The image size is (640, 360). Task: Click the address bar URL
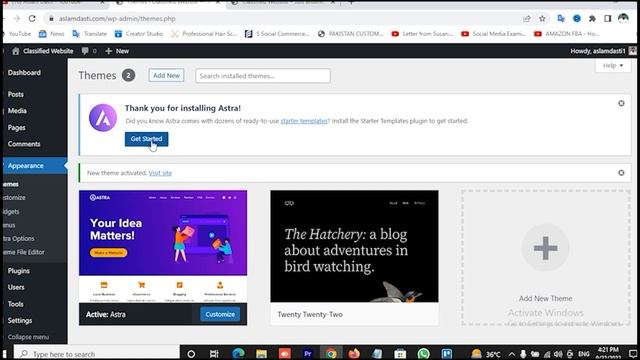pos(117,19)
